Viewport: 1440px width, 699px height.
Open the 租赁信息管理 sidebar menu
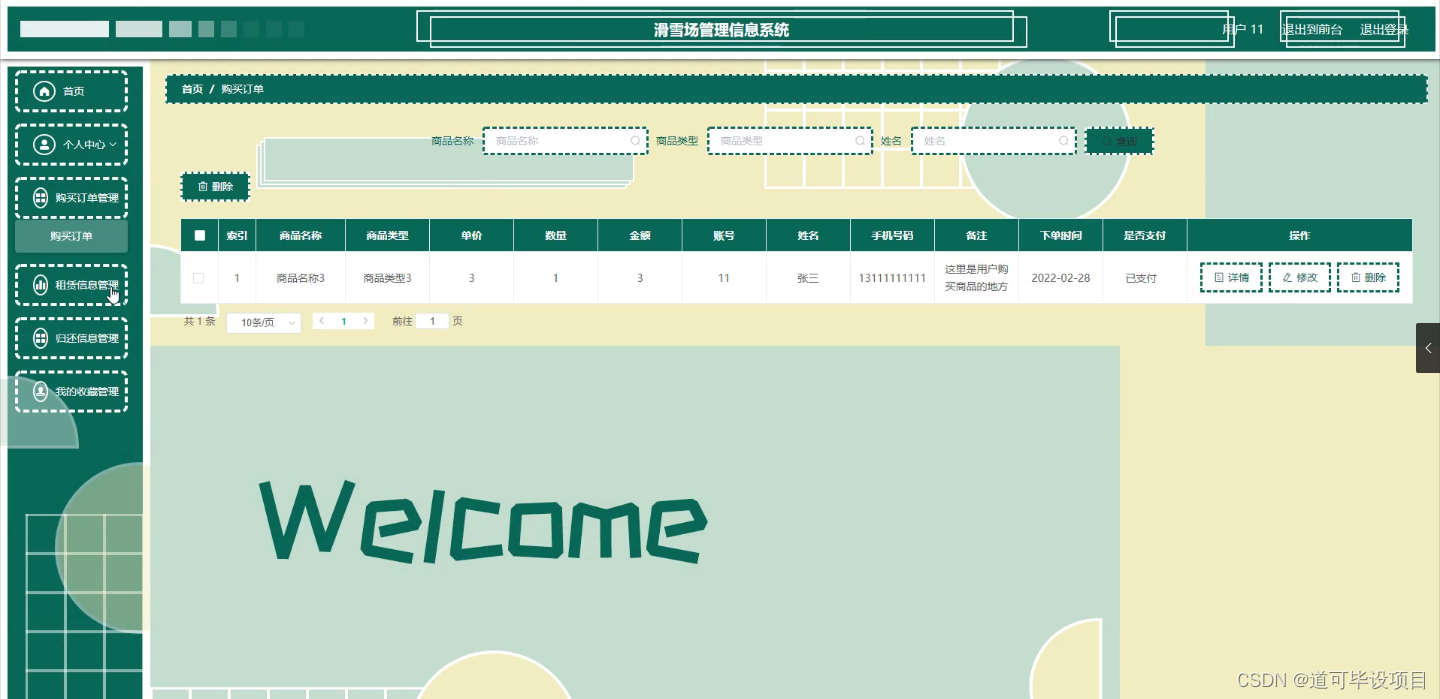71,285
